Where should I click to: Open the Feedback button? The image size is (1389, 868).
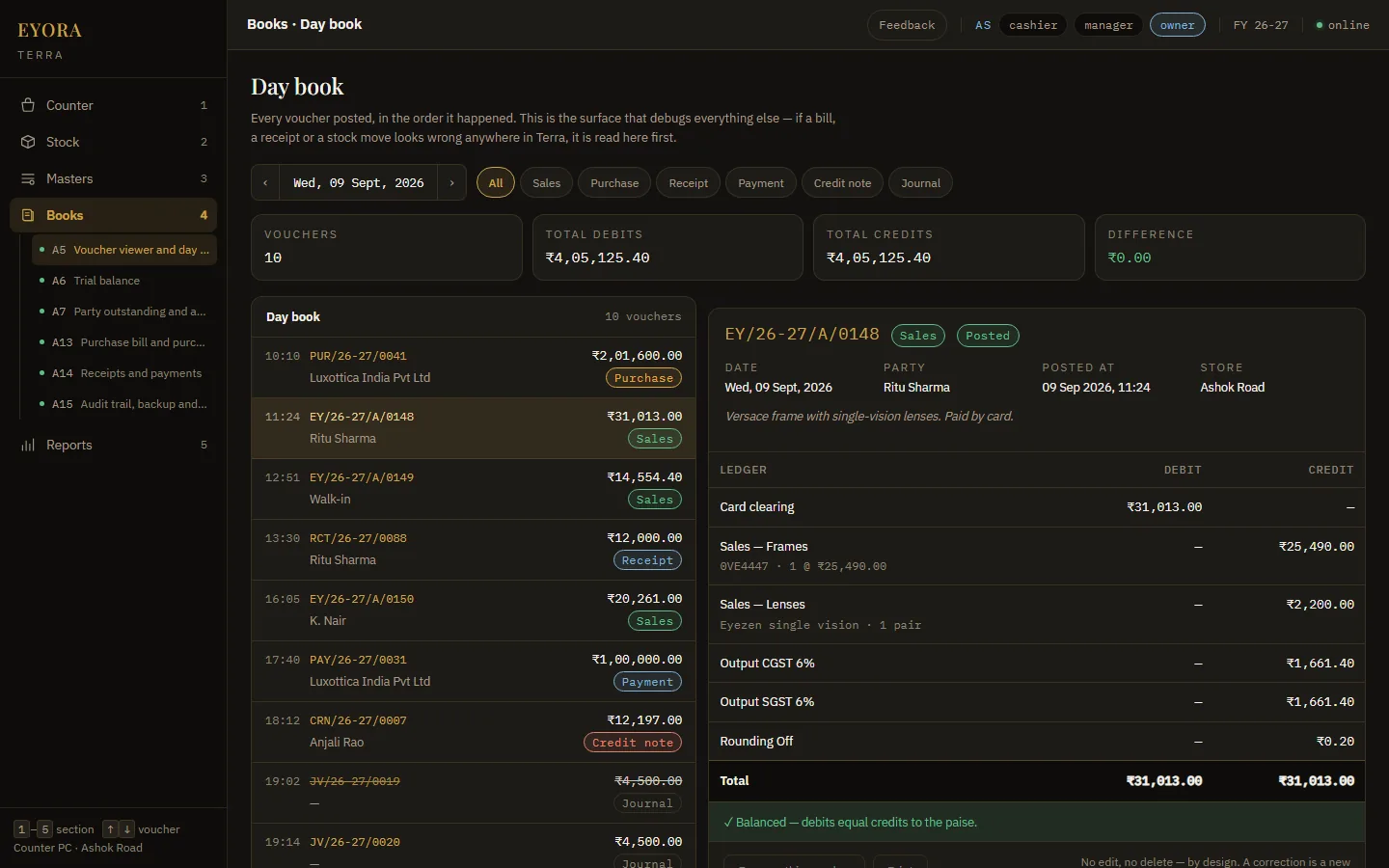(907, 25)
